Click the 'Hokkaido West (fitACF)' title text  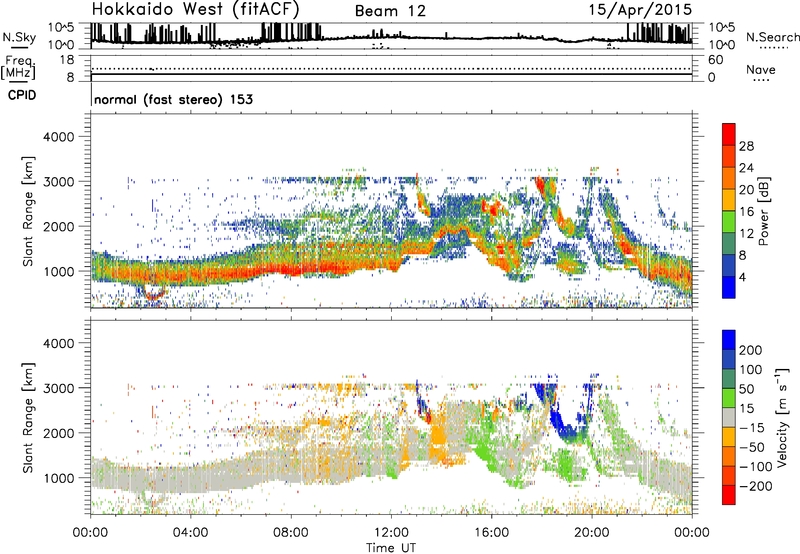[195, 10]
